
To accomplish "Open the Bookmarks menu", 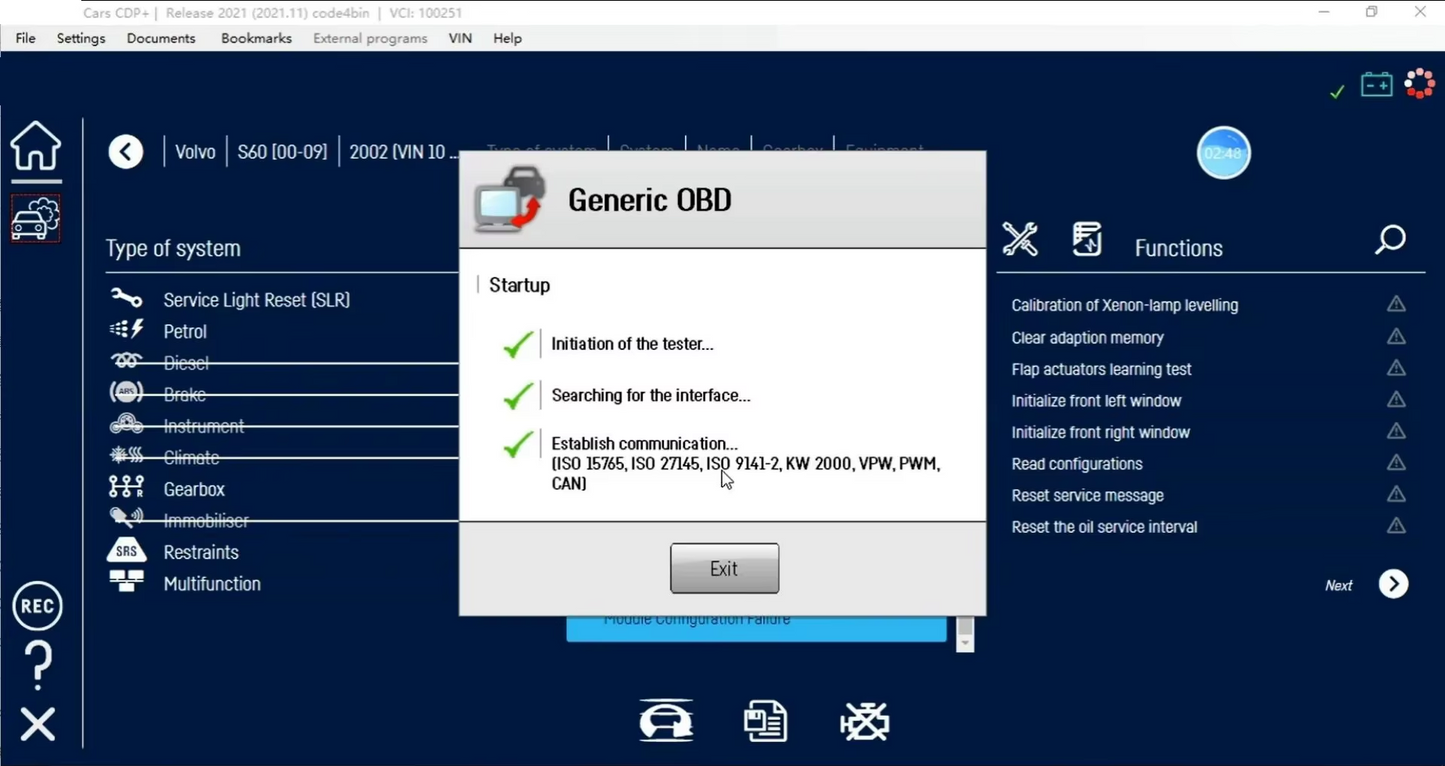I will [x=256, y=38].
